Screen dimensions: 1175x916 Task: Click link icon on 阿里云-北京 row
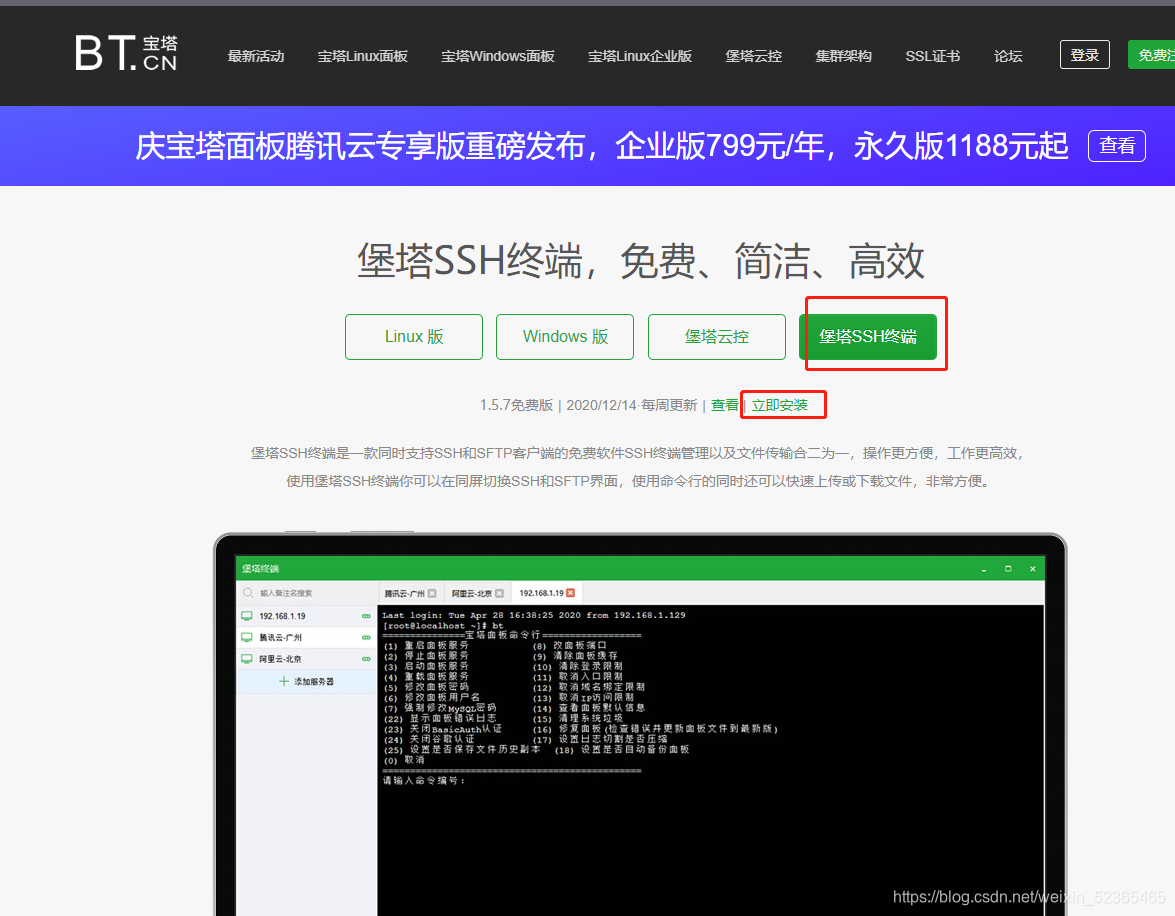pyautogui.click(x=366, y=659)
